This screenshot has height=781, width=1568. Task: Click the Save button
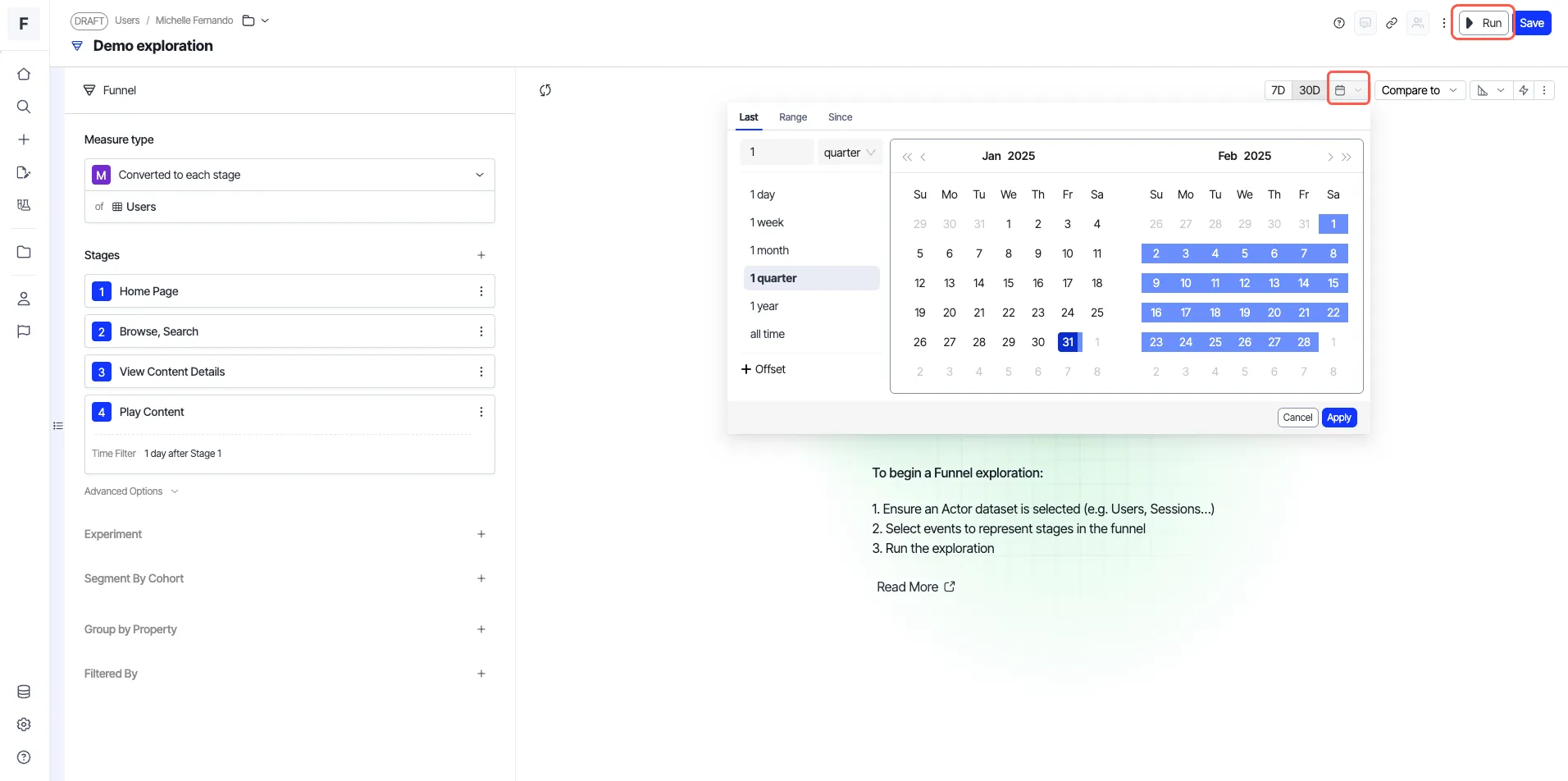[x=1532, y=23]
